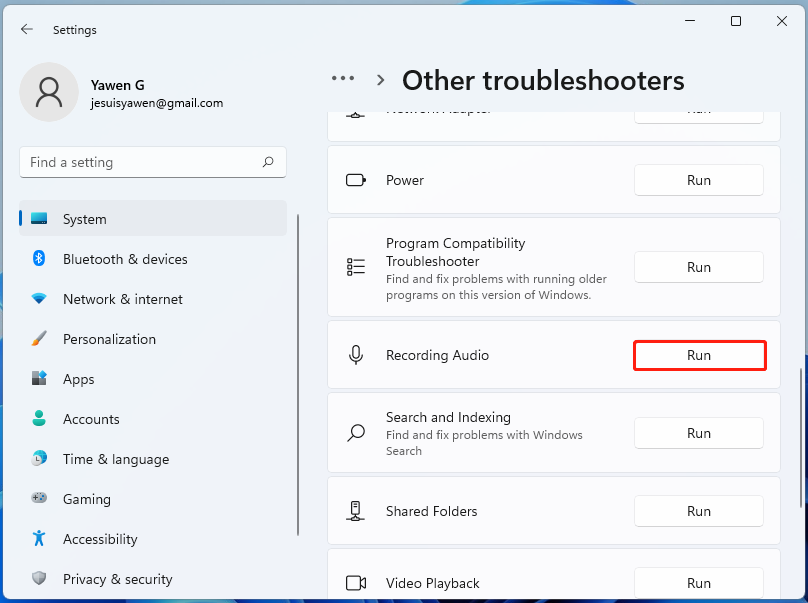Viewport: 808px width, 603px height.
Task: Click the breadcrumb chevron before Other troubleshooters
Action: coord(380,80)
